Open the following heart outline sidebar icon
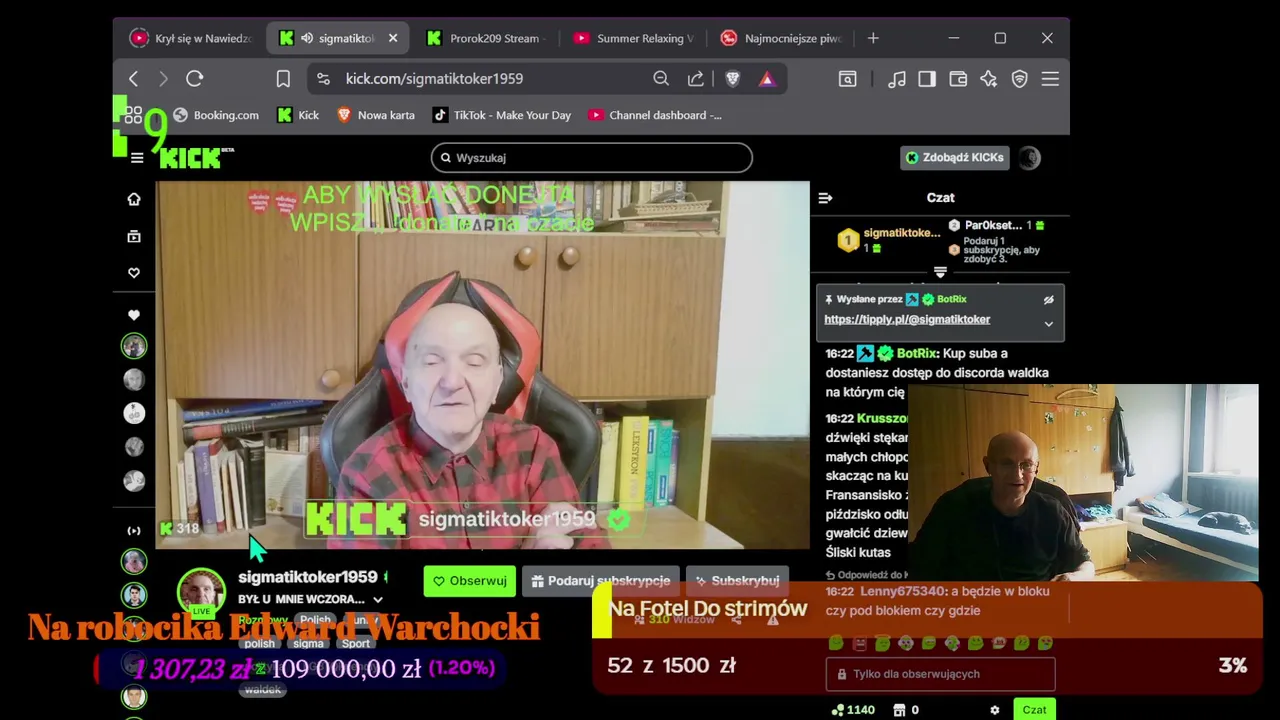The width and height of the screenshot is (1280, 720). coord(134,272)
